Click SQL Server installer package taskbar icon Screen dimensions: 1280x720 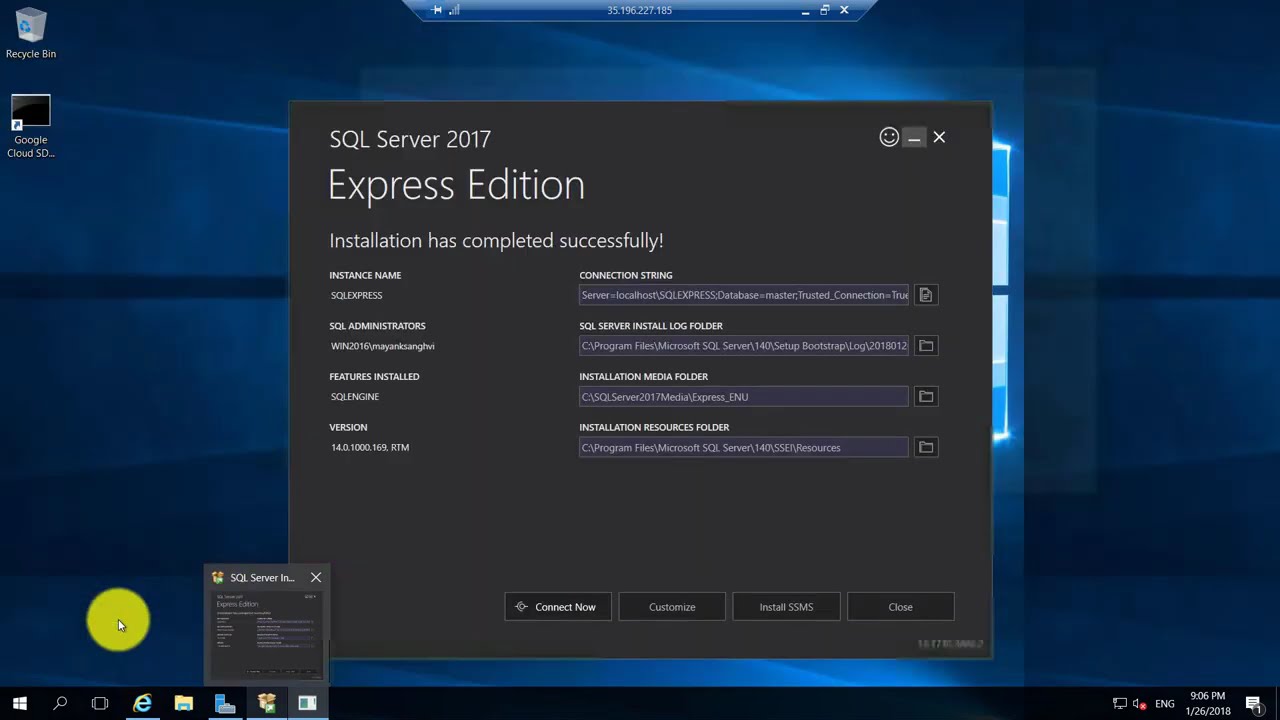pyautogui.click(x=266, y=704)
